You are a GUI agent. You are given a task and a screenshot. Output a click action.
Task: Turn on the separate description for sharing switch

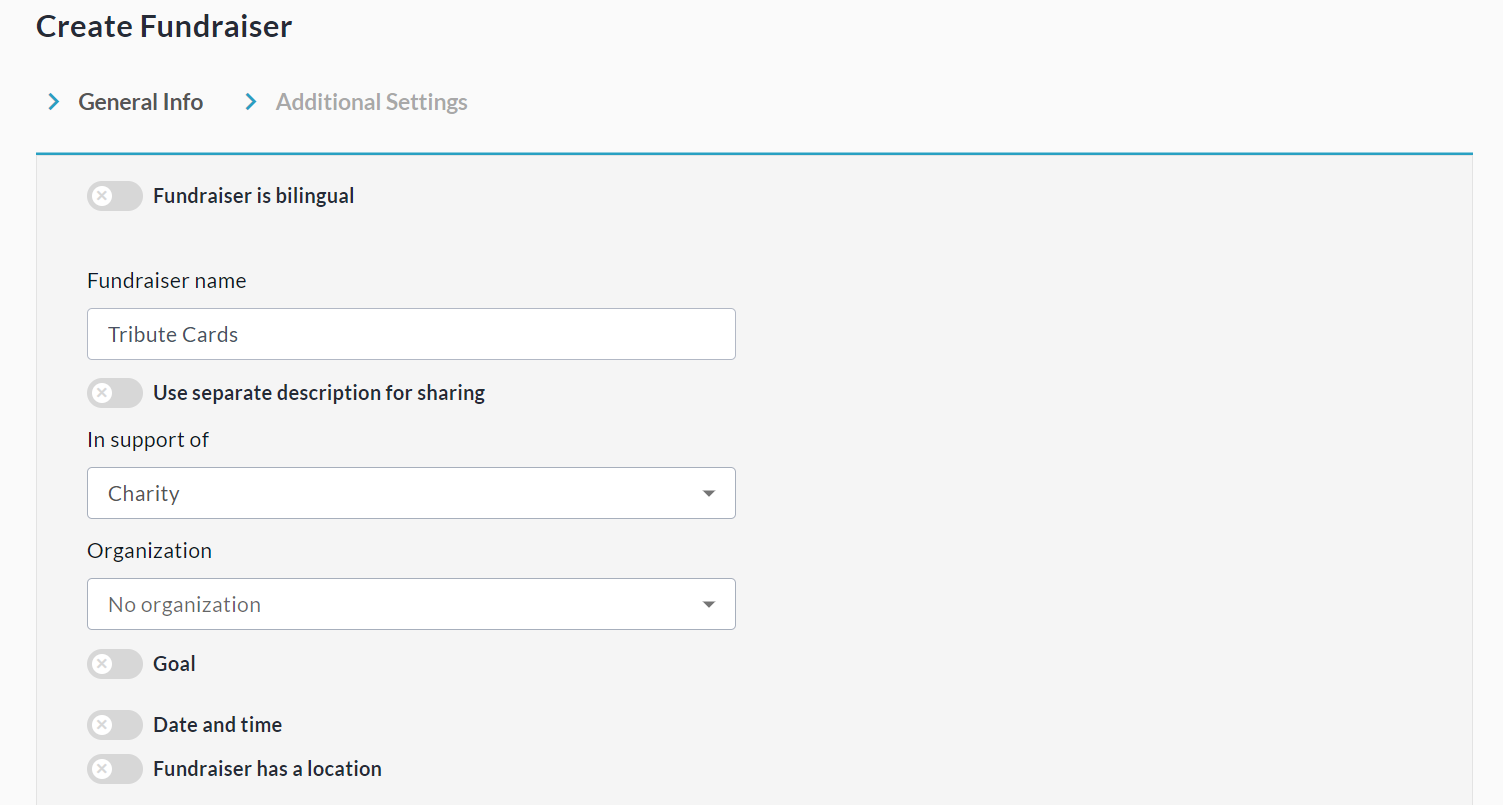coord(115,393)
